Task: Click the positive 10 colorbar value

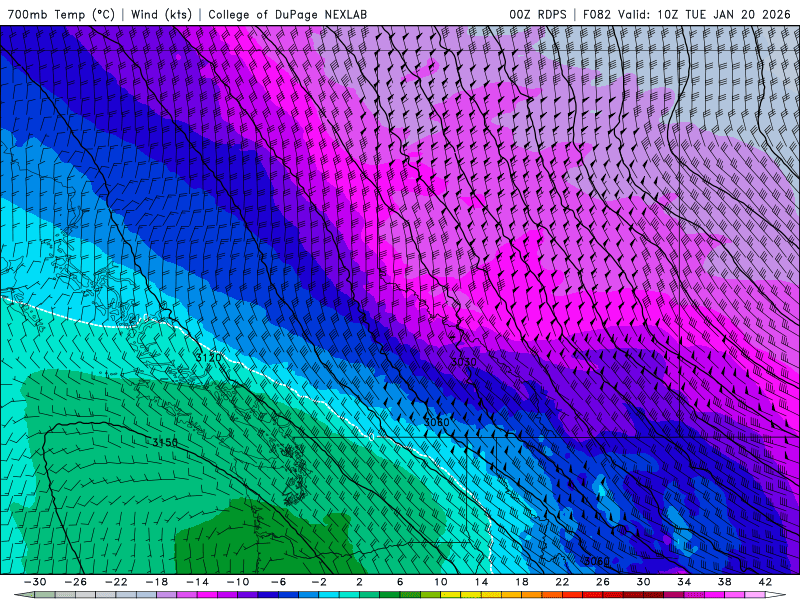Action: (x=441, y=582)
